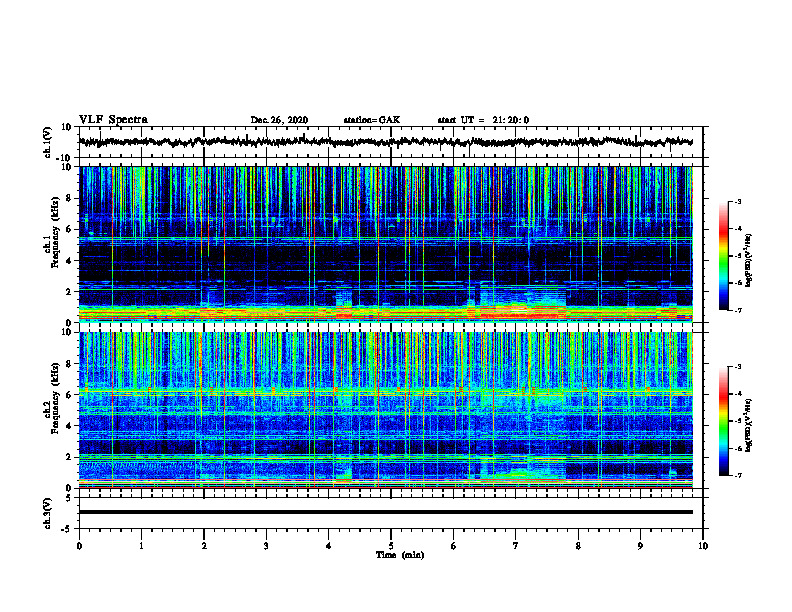Click the upper color bar "log(PSD)(V²/Hz)" label
The height and width of the screenshot is (612, 792).
coord(748,260)
